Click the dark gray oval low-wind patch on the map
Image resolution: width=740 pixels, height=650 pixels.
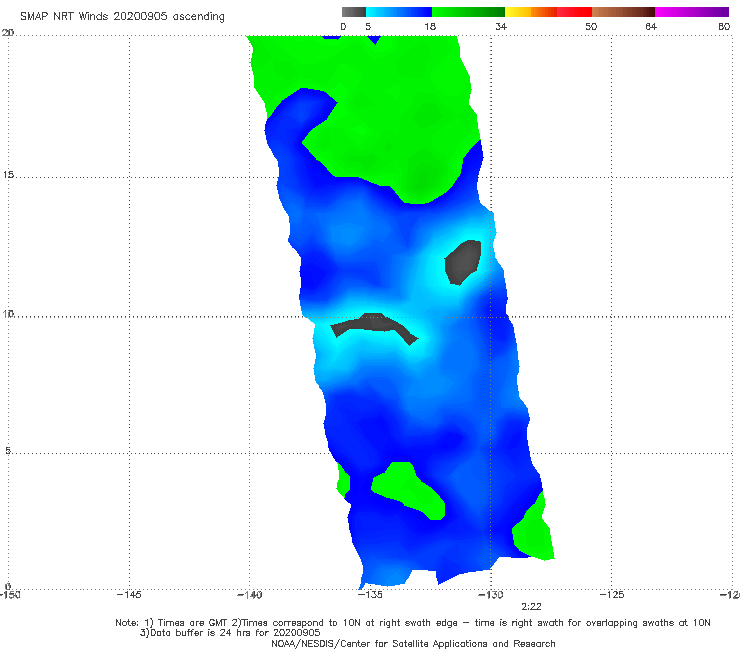coord(462,262)
